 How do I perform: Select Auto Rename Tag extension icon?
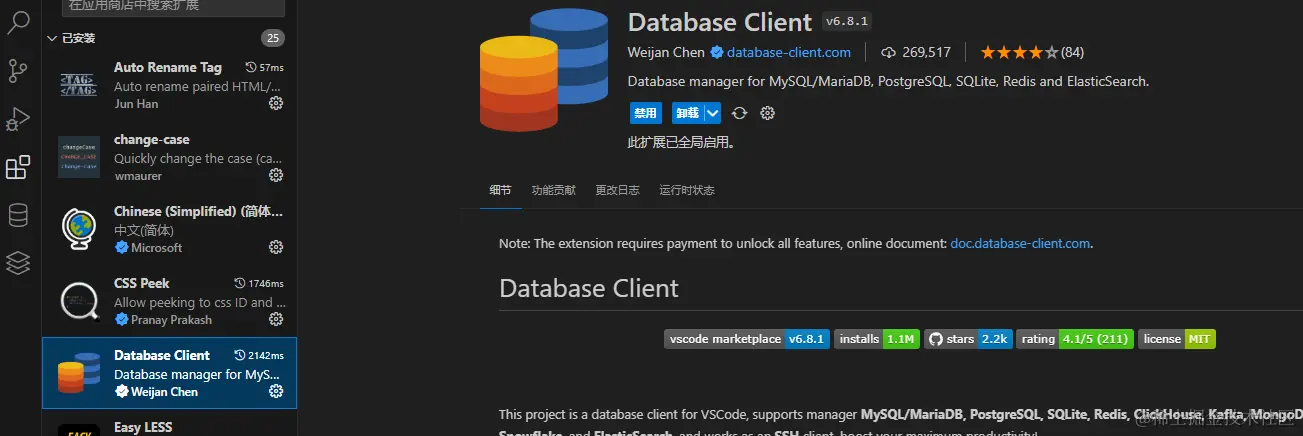[78, 84]
